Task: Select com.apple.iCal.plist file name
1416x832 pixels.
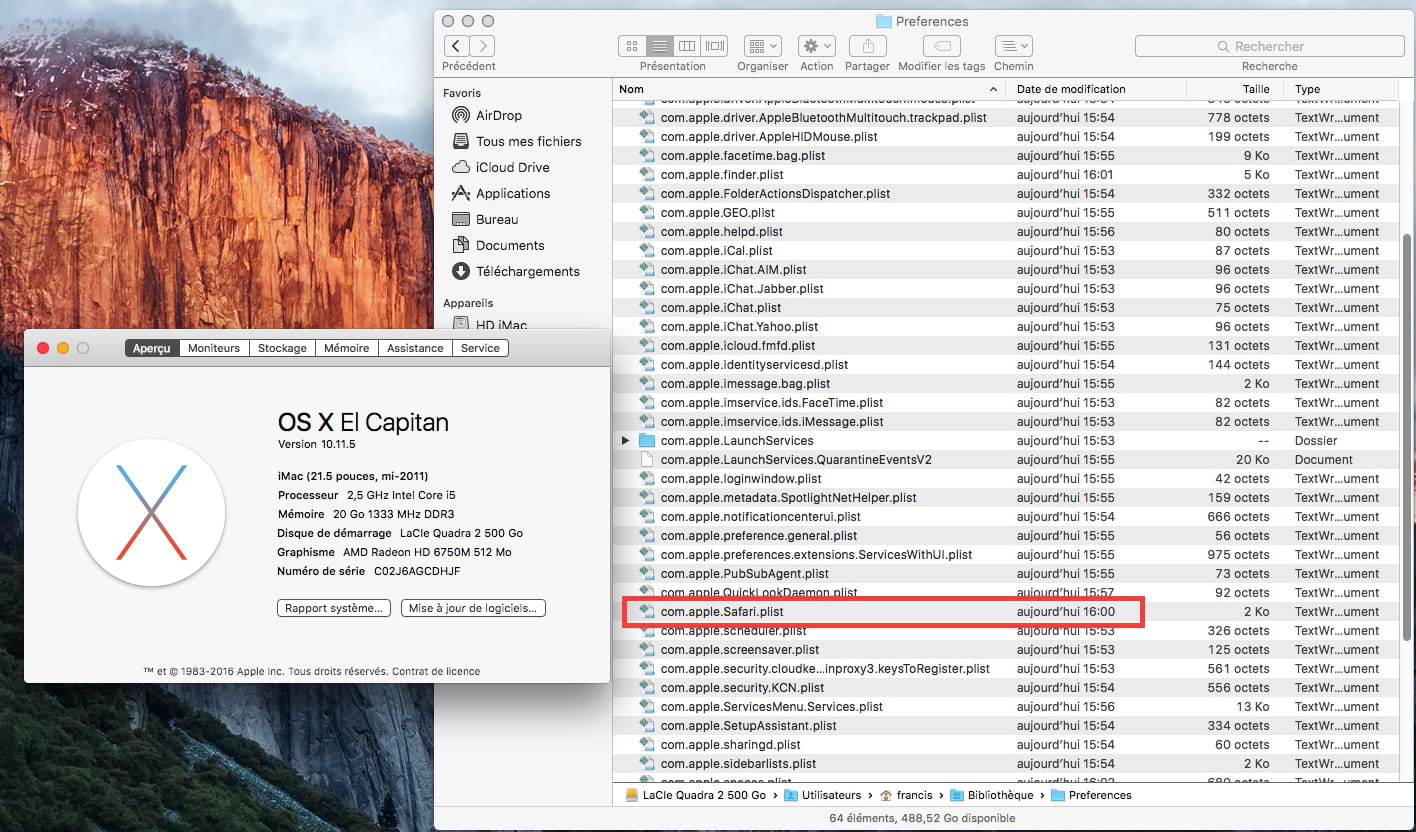Action: [716, 251]
